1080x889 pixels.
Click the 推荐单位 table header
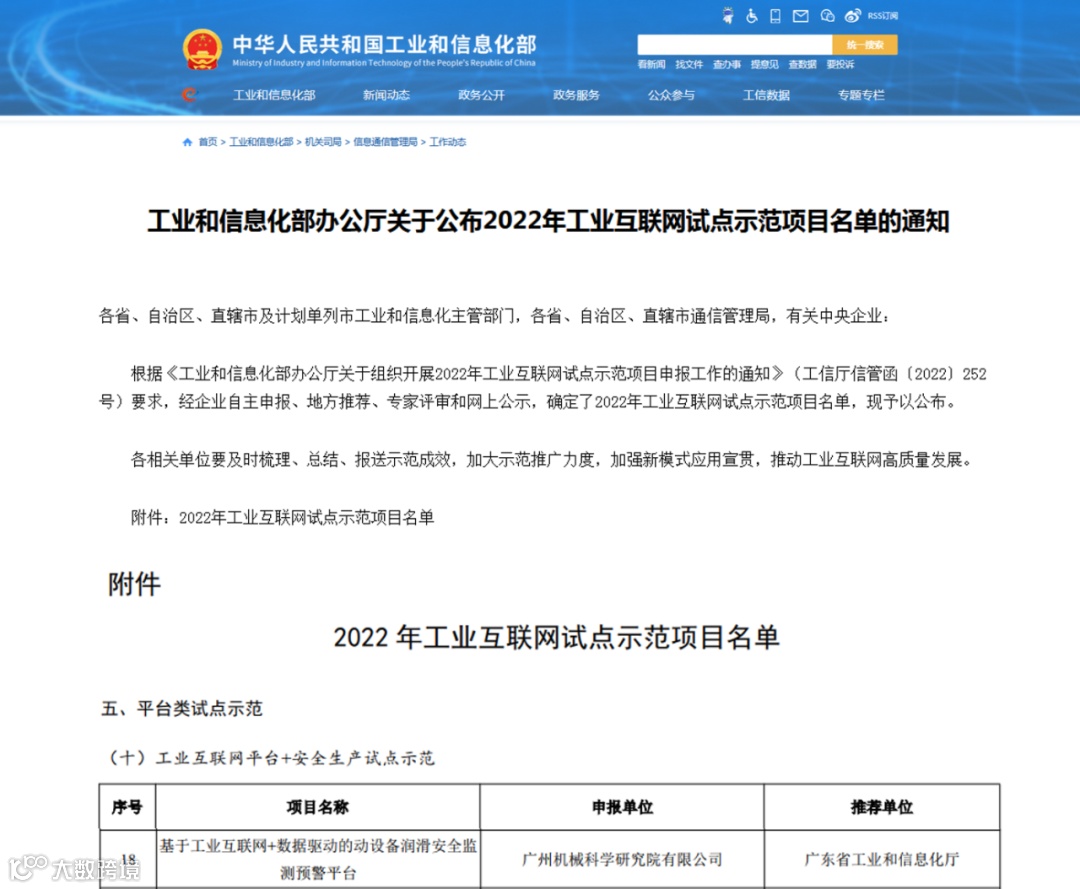tap(882, 807)
